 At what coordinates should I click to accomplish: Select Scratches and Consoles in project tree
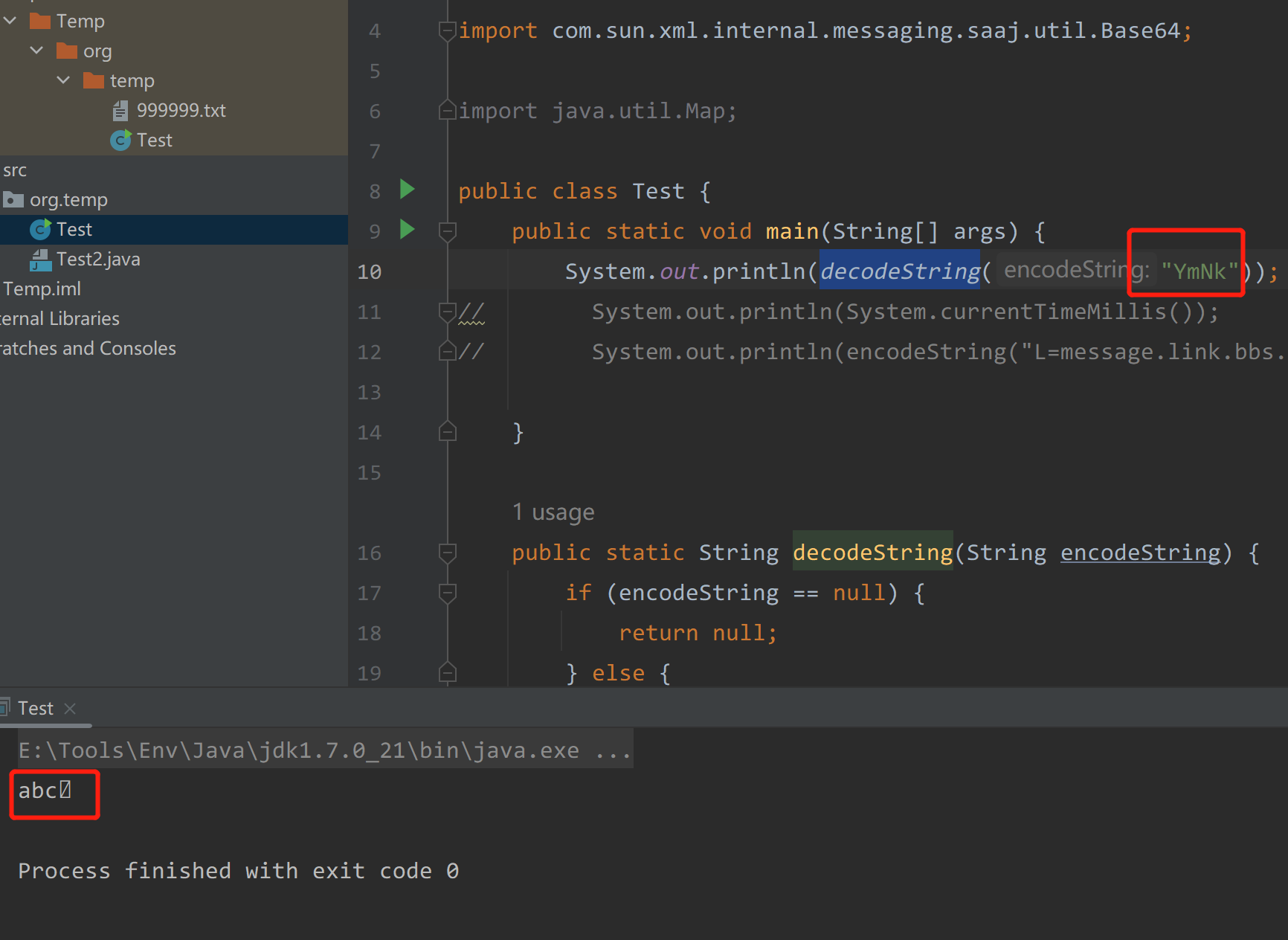(88, 349)
